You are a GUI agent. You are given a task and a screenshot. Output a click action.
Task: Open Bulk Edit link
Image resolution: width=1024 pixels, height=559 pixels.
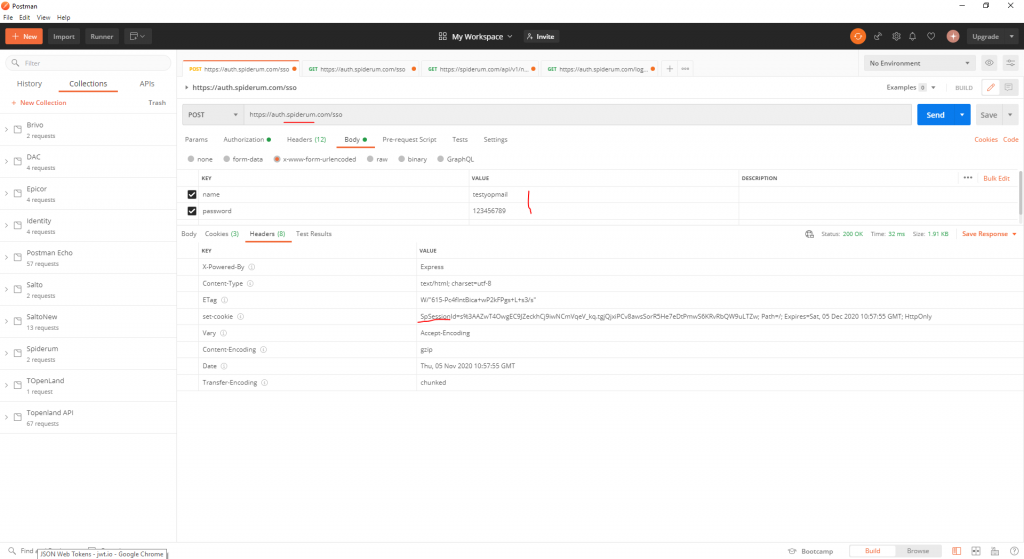996,178
